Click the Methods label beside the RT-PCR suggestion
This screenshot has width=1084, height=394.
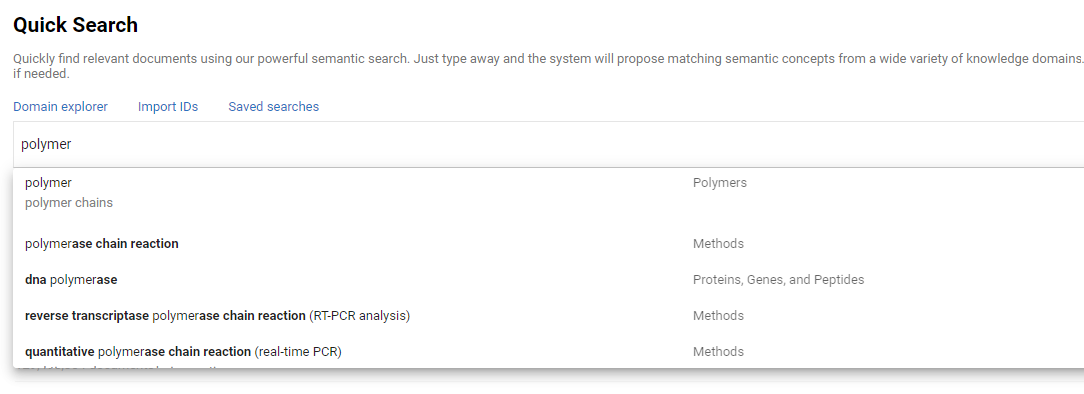(x=718, y=315)
